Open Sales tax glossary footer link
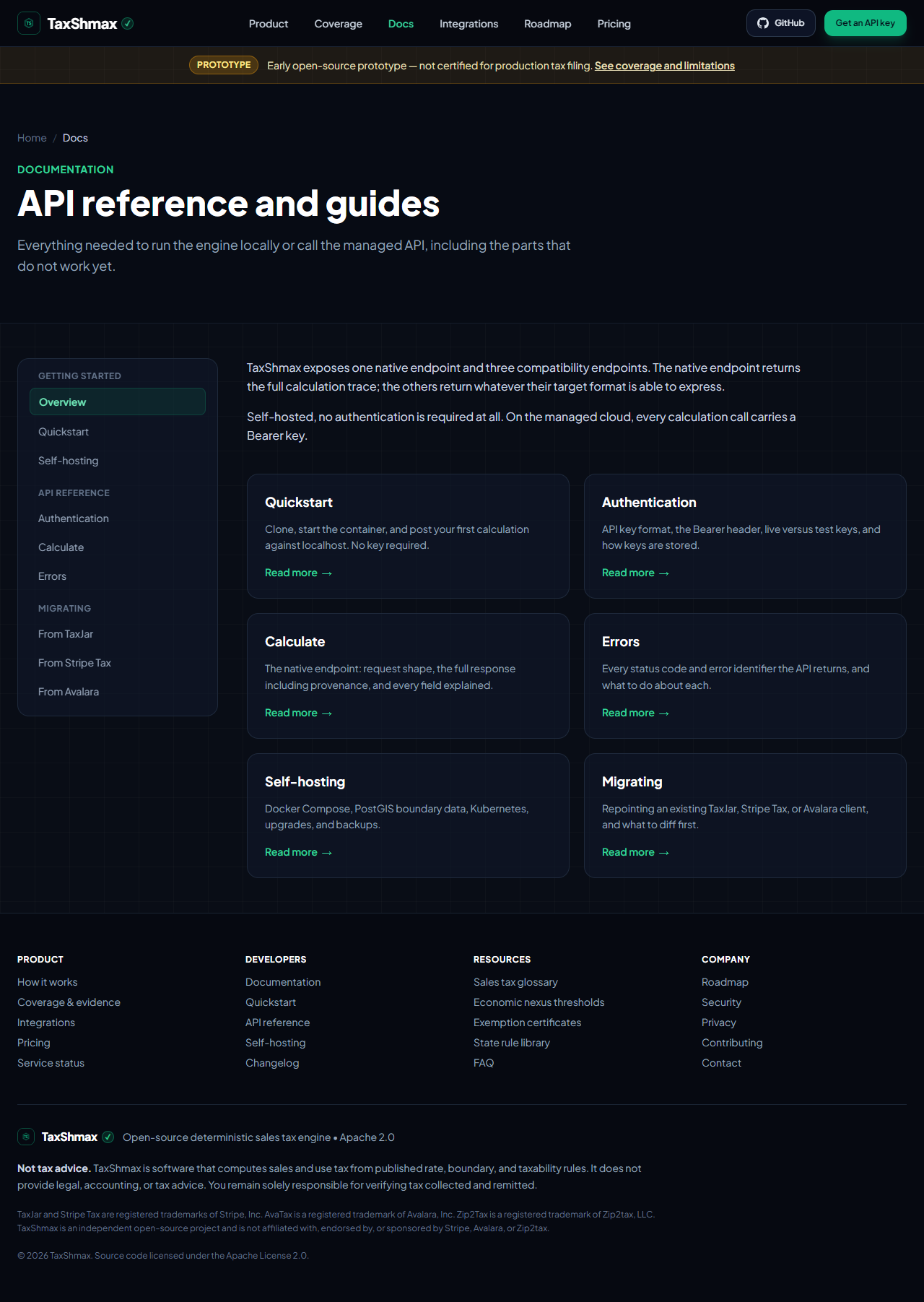The height and width of the screenshot is (1302, 924). pos(515,982)
